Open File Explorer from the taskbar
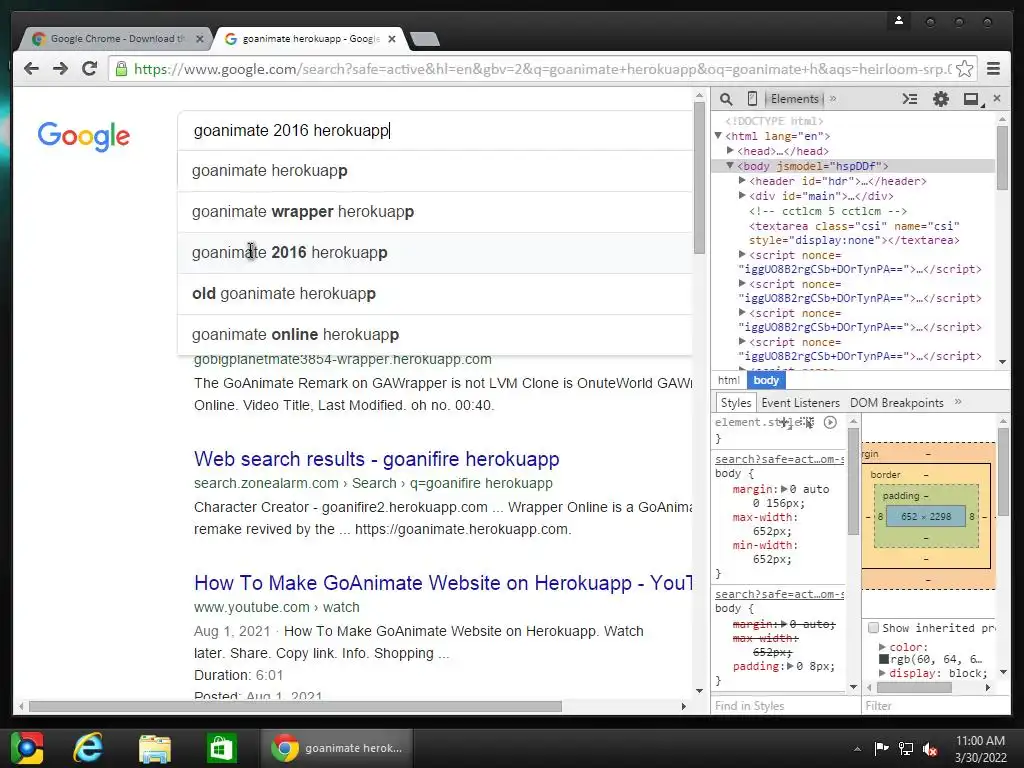Screen dimensions: 1024x768 155,748
